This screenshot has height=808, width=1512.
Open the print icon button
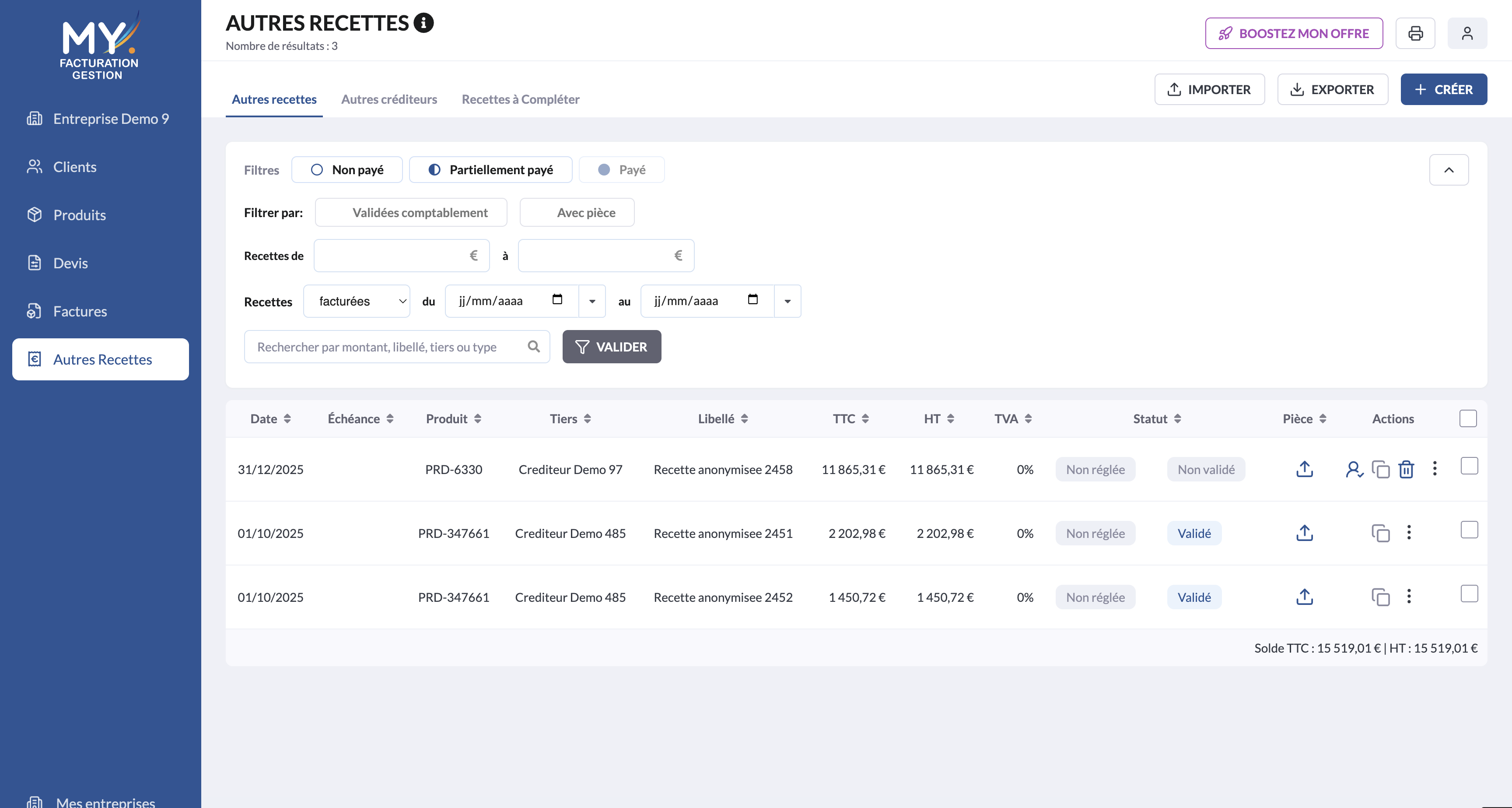(1415, 33)
